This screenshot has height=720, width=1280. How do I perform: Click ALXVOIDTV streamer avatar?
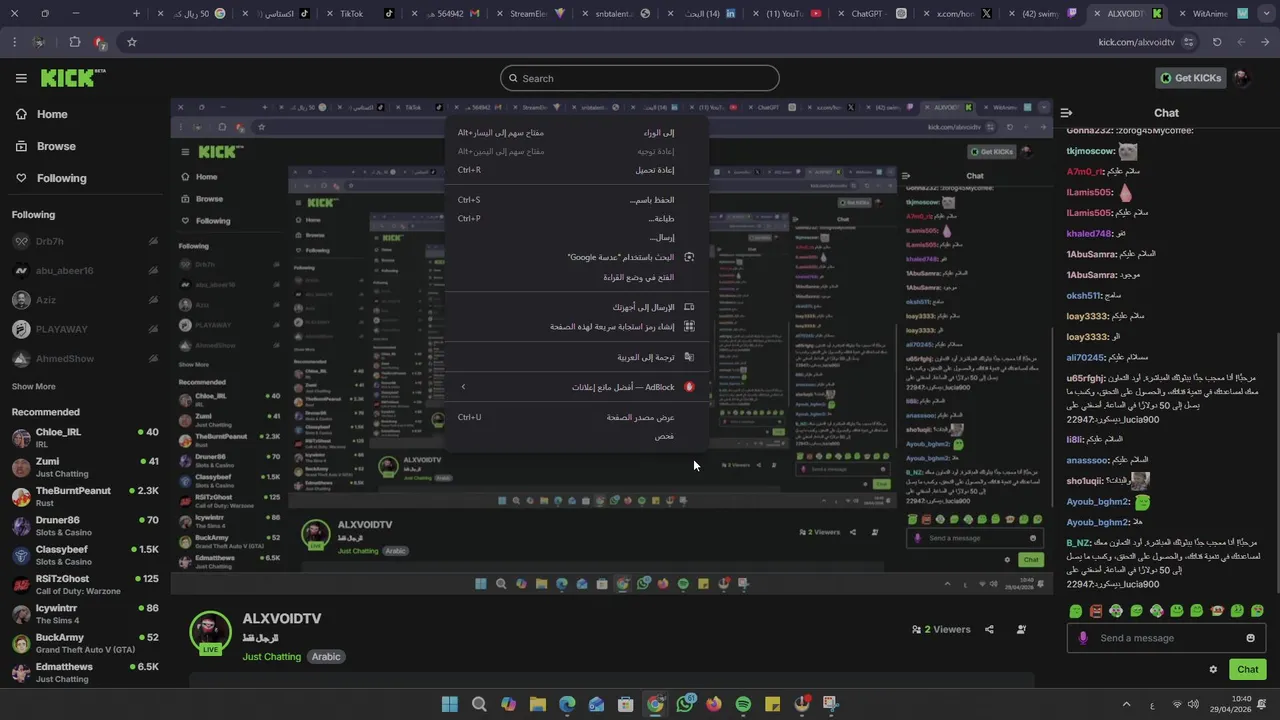[x=210, y=633]
